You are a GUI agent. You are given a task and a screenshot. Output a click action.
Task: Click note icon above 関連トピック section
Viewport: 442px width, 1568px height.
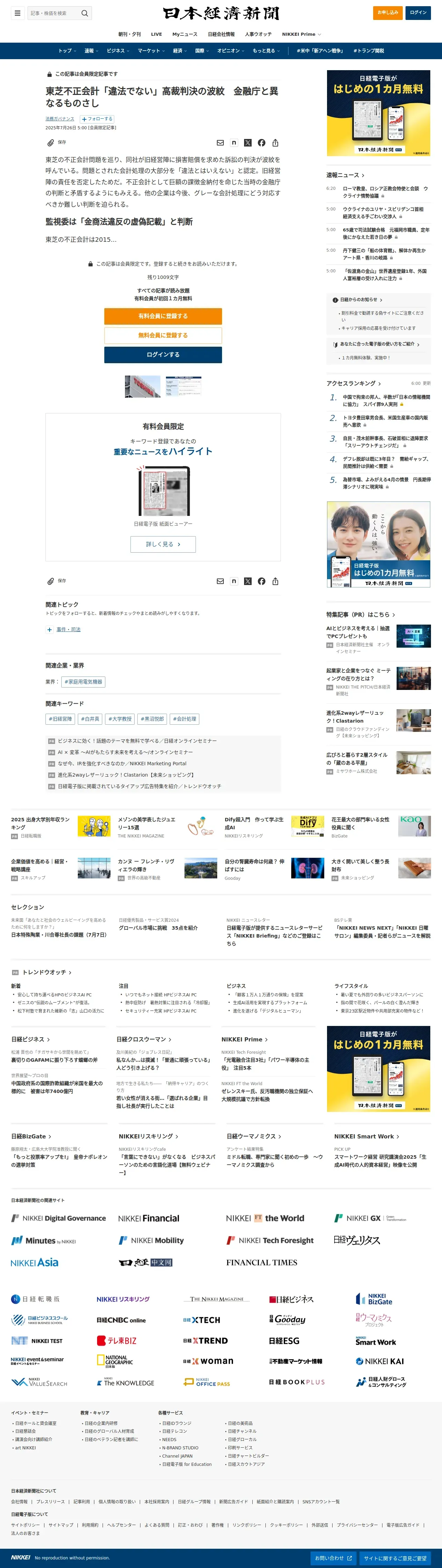[234, 581]
